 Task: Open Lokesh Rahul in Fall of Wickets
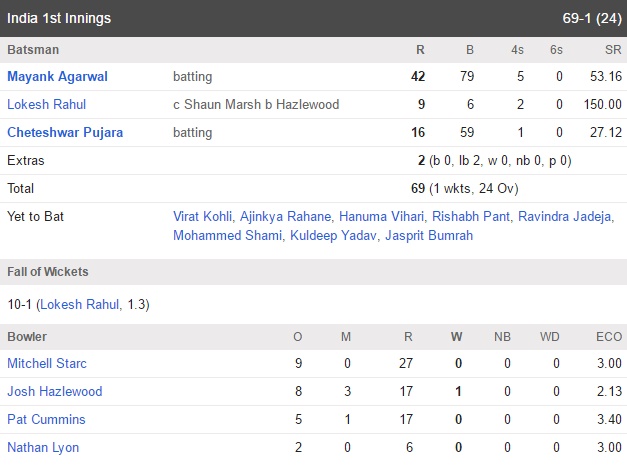[80, 304]
